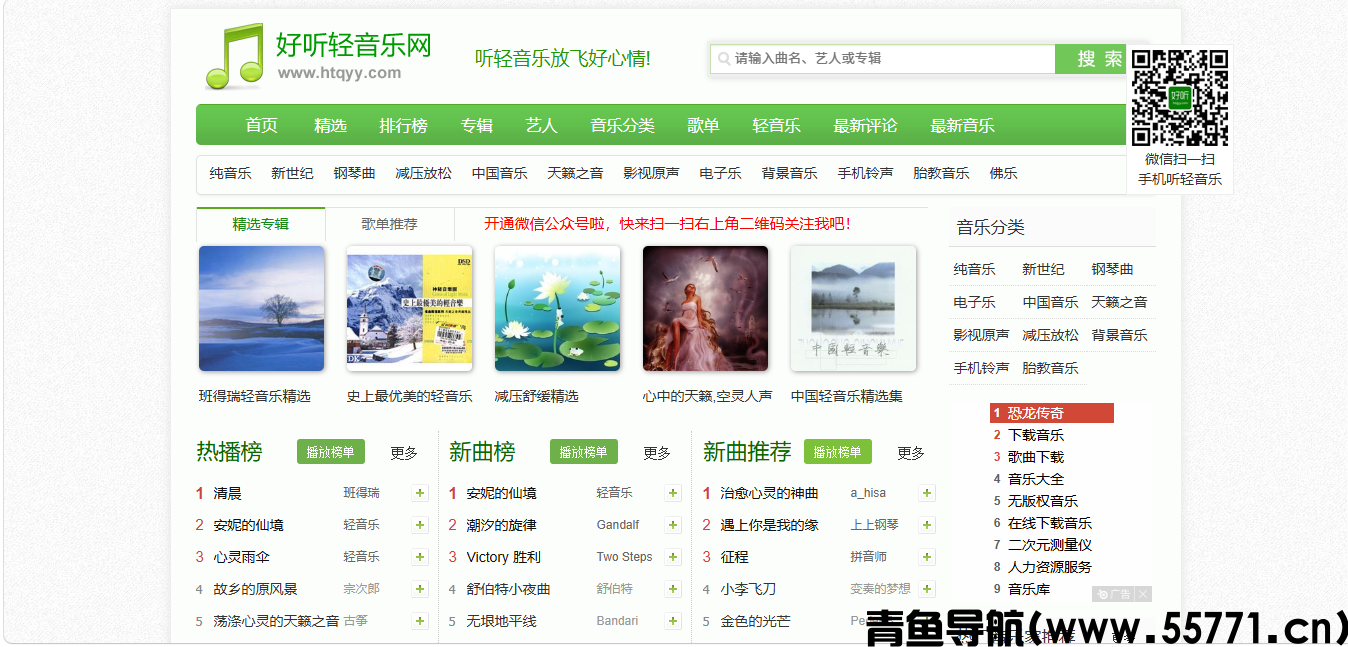The height and width of the screenshot is (647, 1348).
Task: Open the 减压舒缓精选 lotus album cover
Action: (557, 309)
